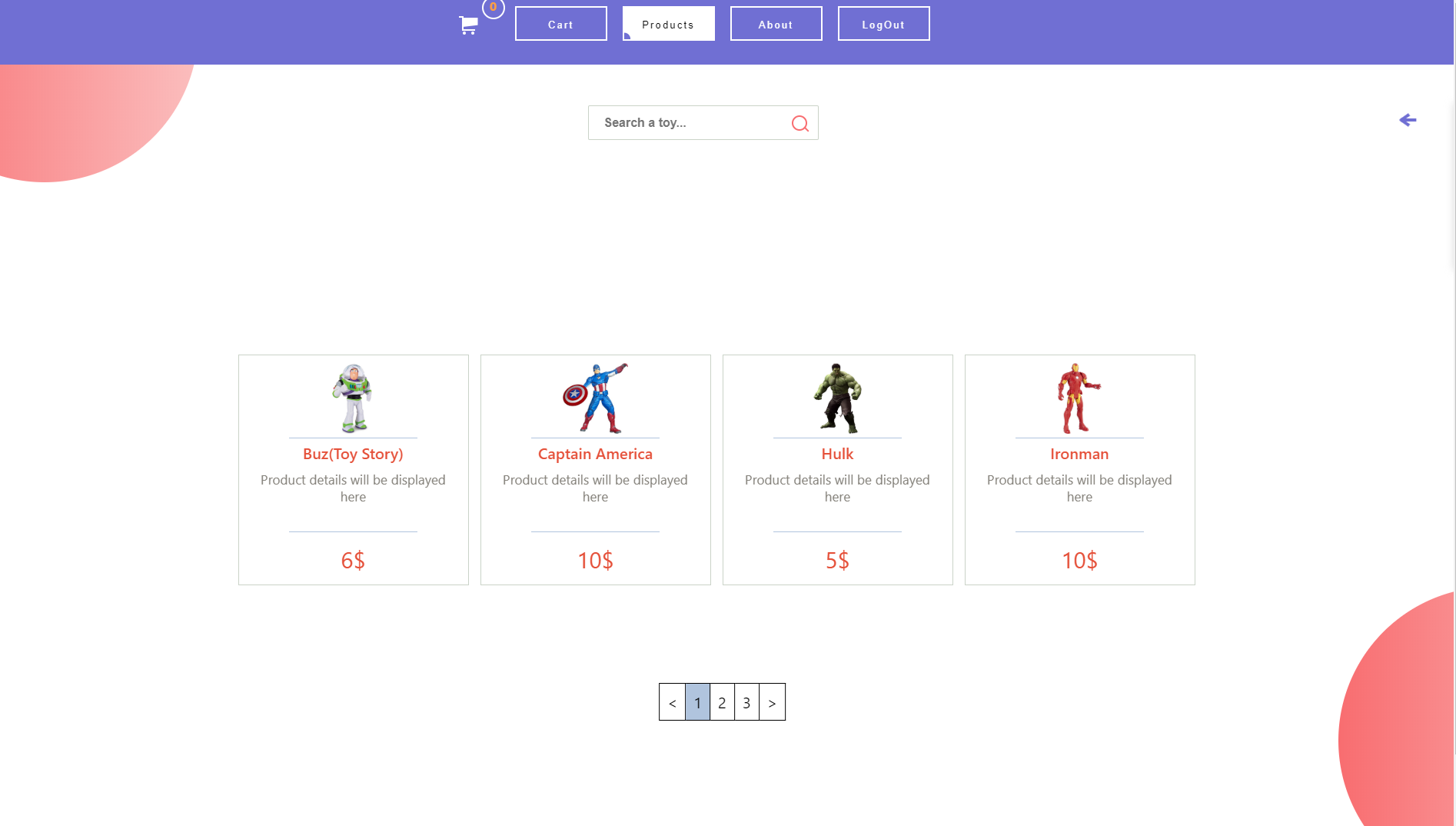Open the Captain America product title

(x=595, y=455)
